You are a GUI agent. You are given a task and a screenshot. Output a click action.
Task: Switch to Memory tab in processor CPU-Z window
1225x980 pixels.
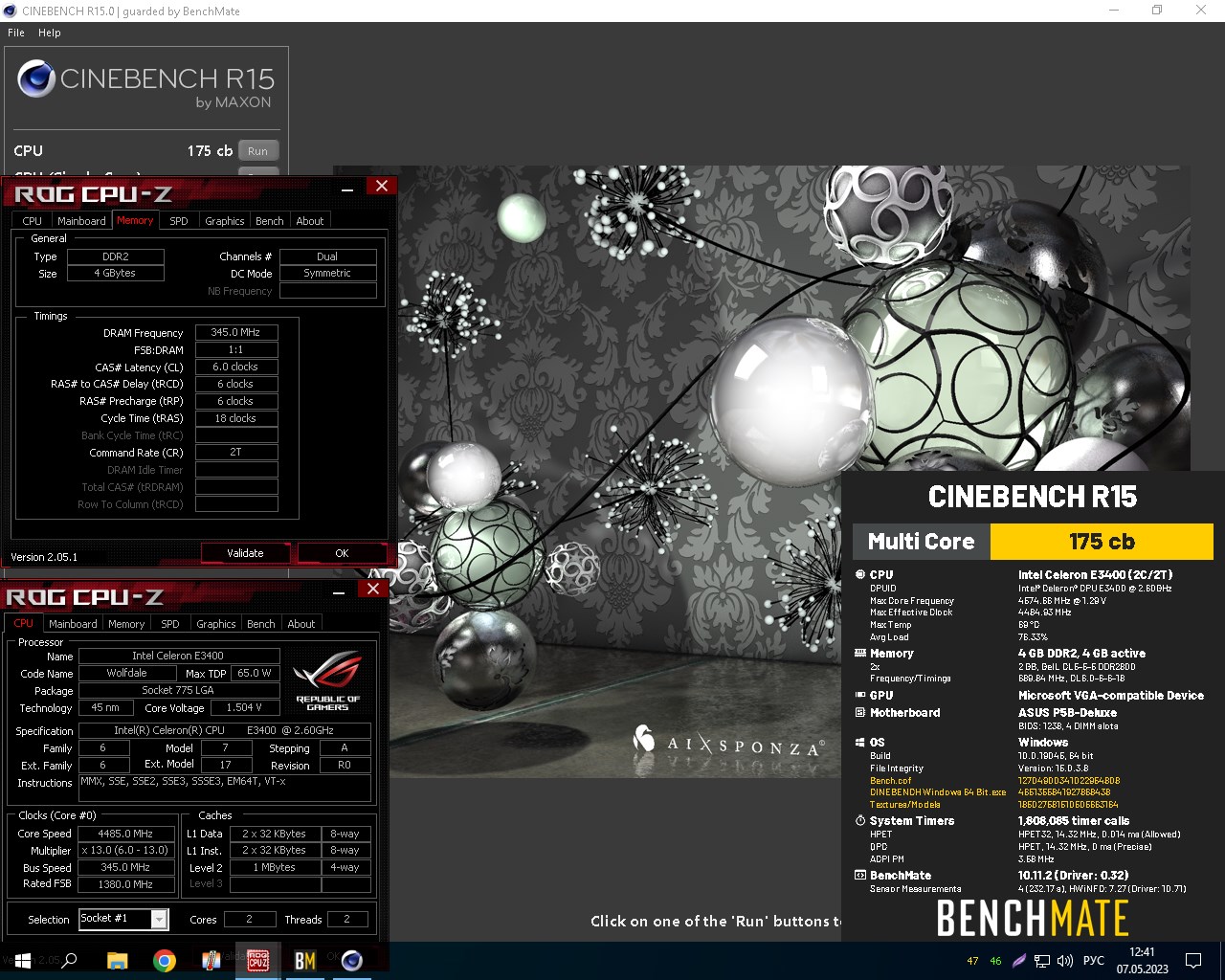(126, 624)
